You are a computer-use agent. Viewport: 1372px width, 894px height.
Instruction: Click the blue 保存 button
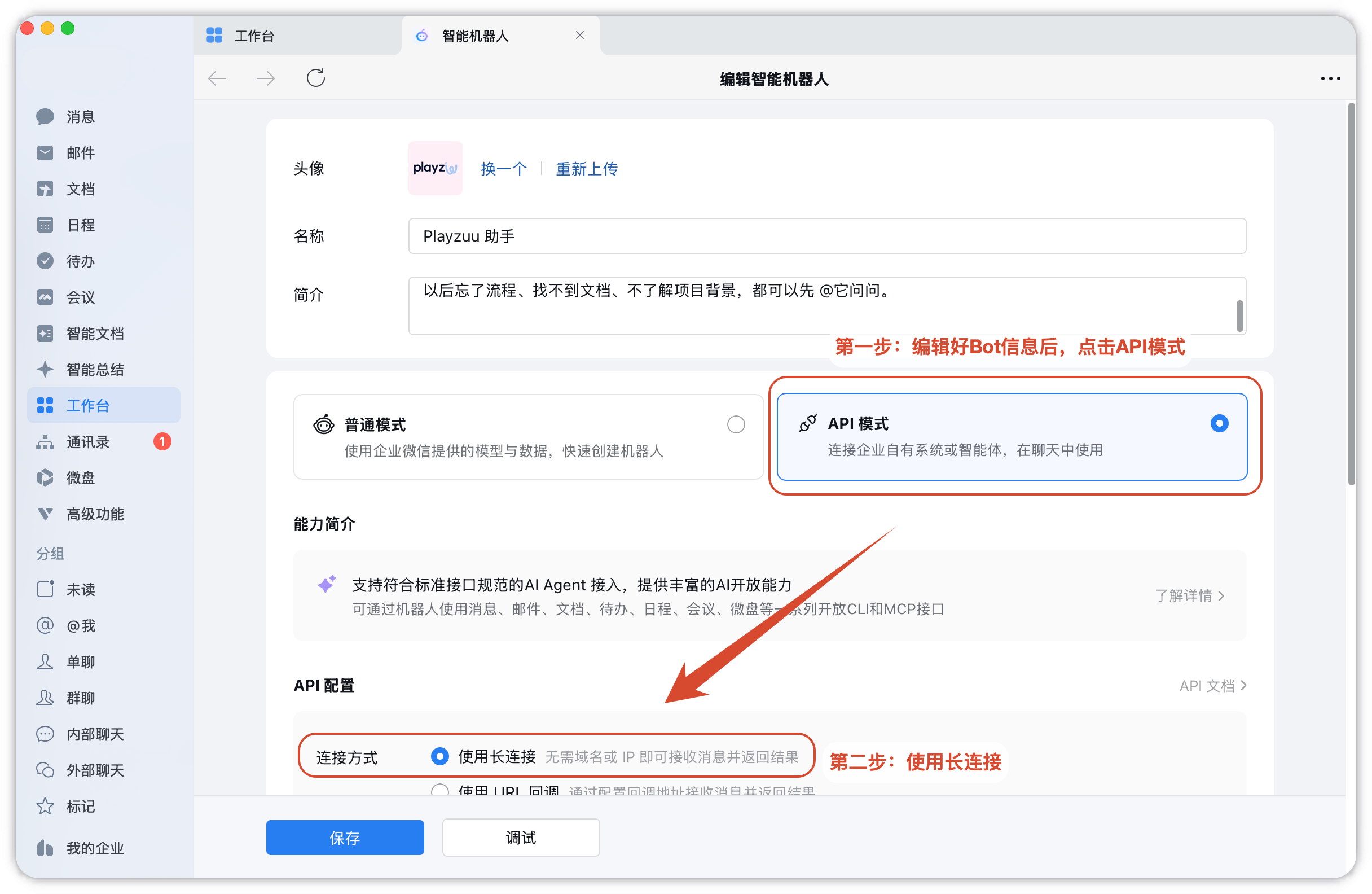coord(345,838)
